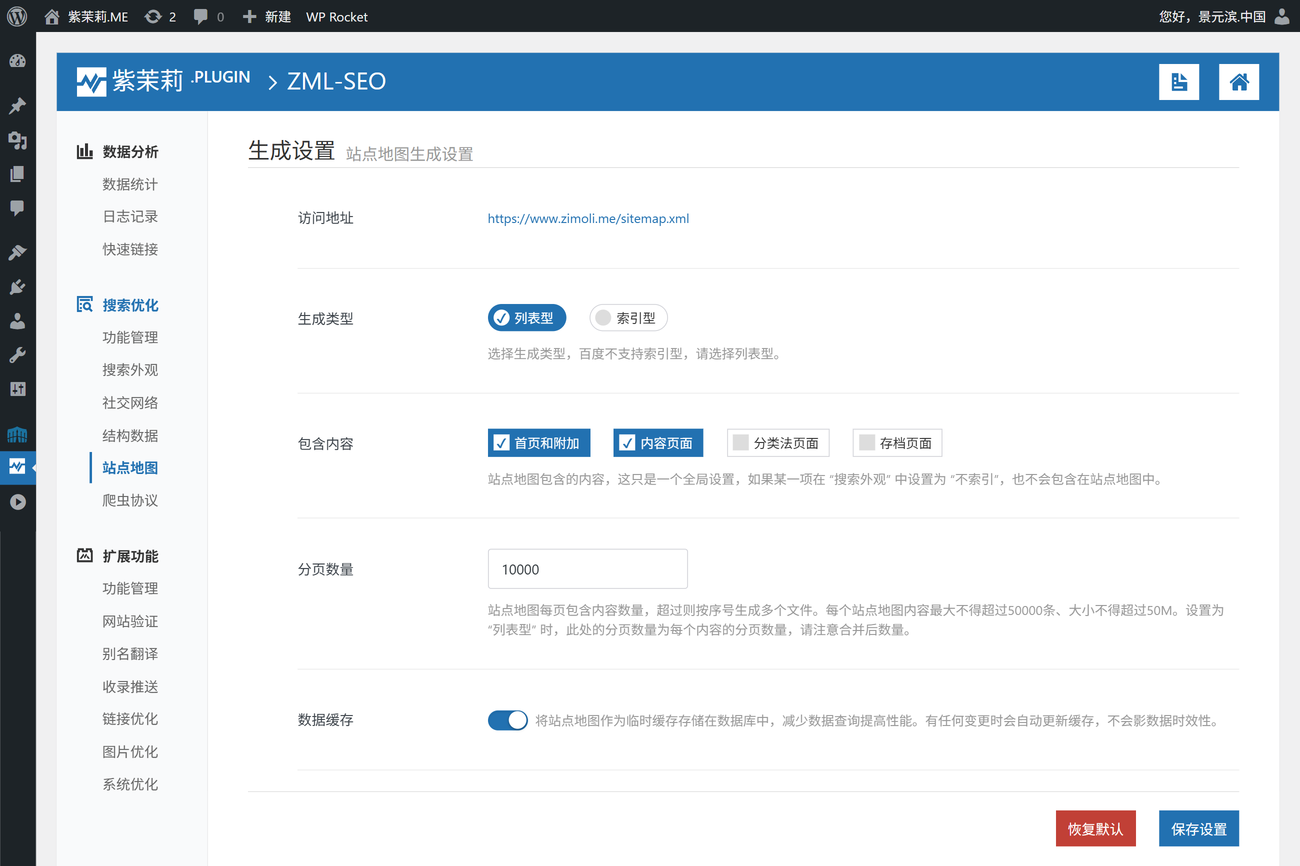Focus the 分页数量 input field
This screenshot has width=1300, height=866.
tap(588, 569)
